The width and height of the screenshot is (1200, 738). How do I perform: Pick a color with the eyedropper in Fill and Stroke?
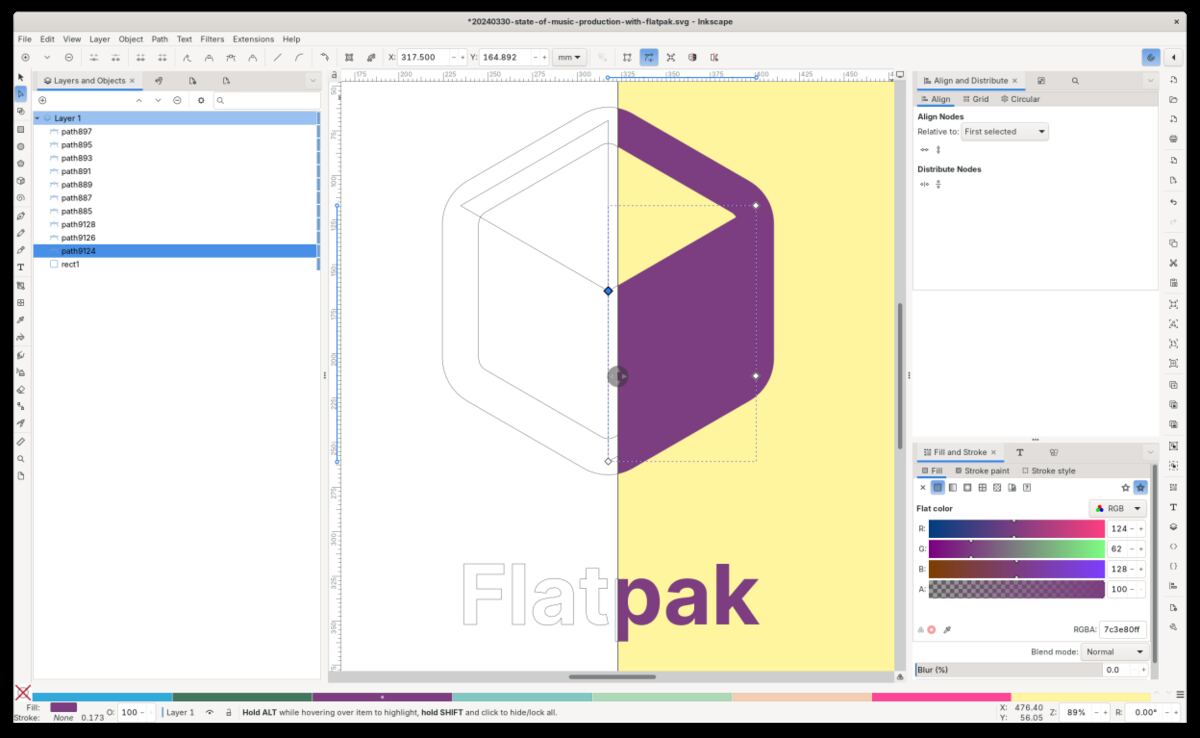[946, 629]
